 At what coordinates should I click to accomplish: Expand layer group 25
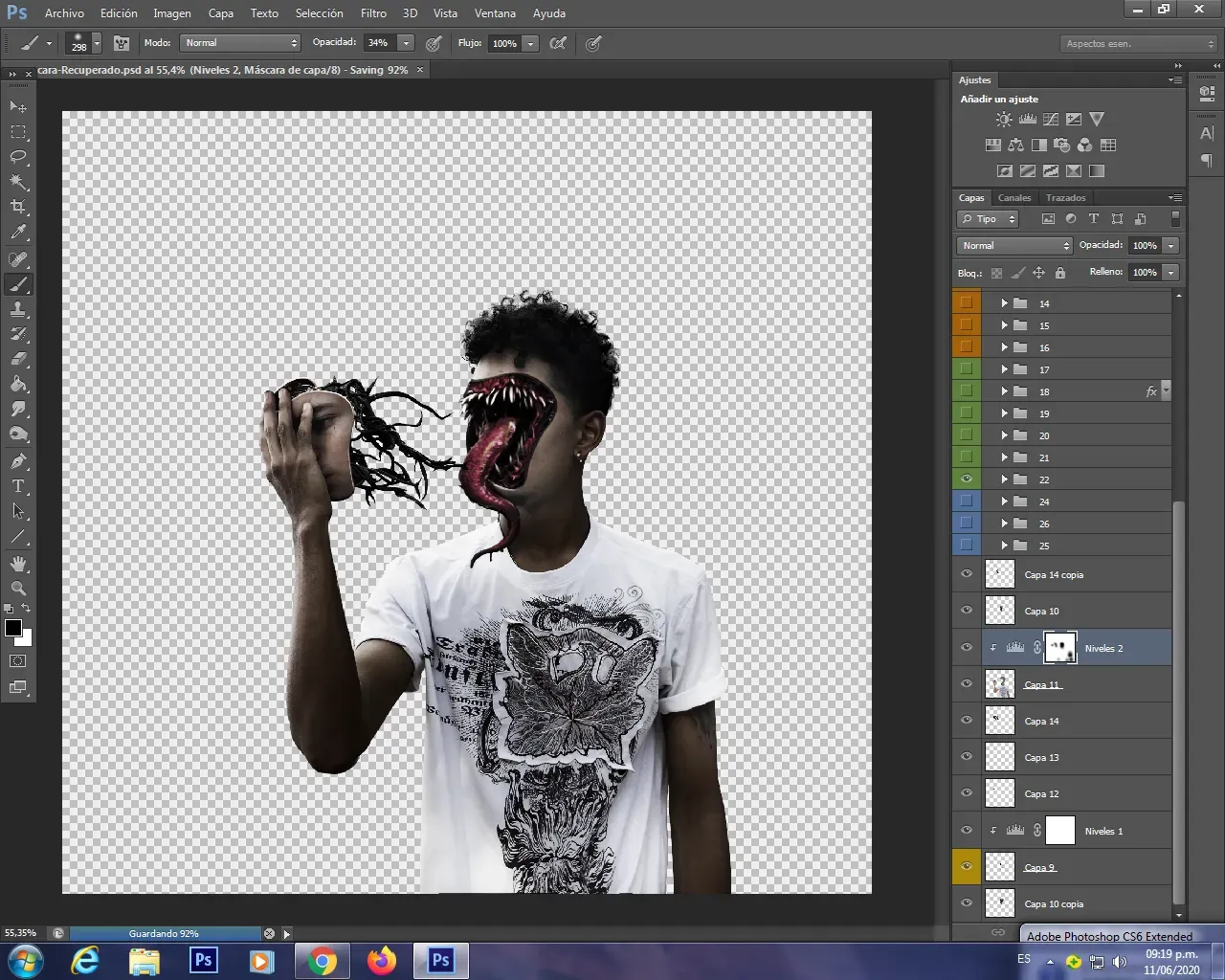[1004, 546]
